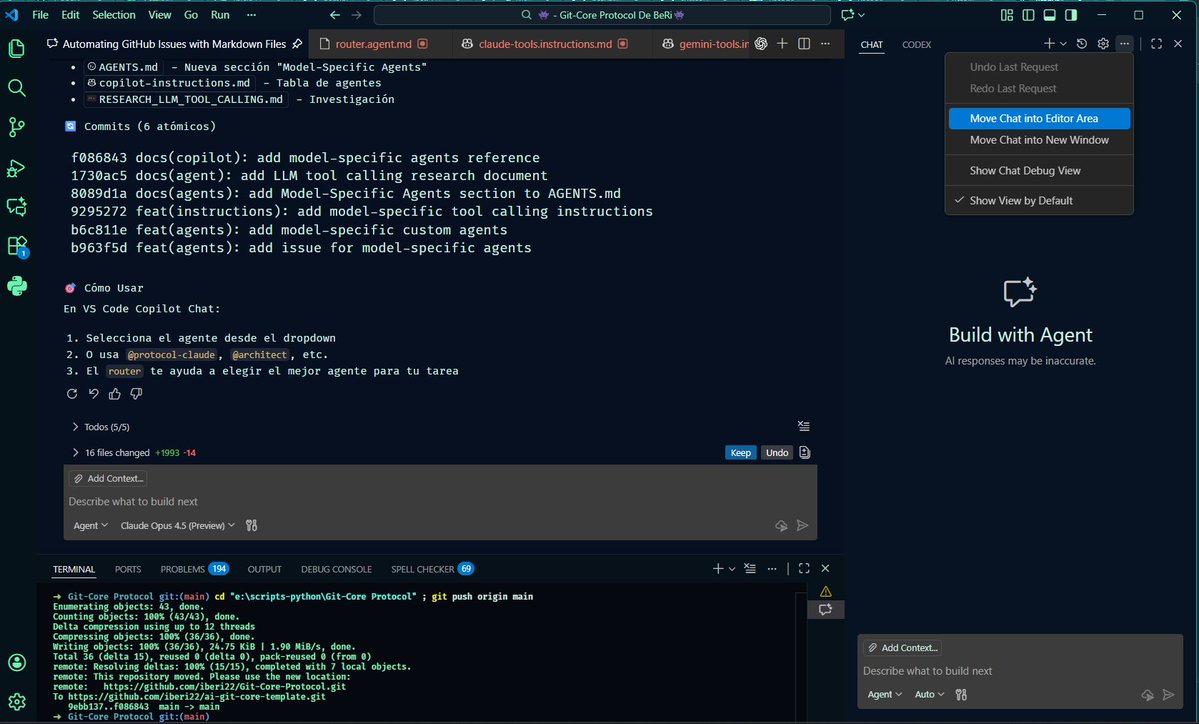
Task: Open the Selection menu
Action: click(114, 15)
